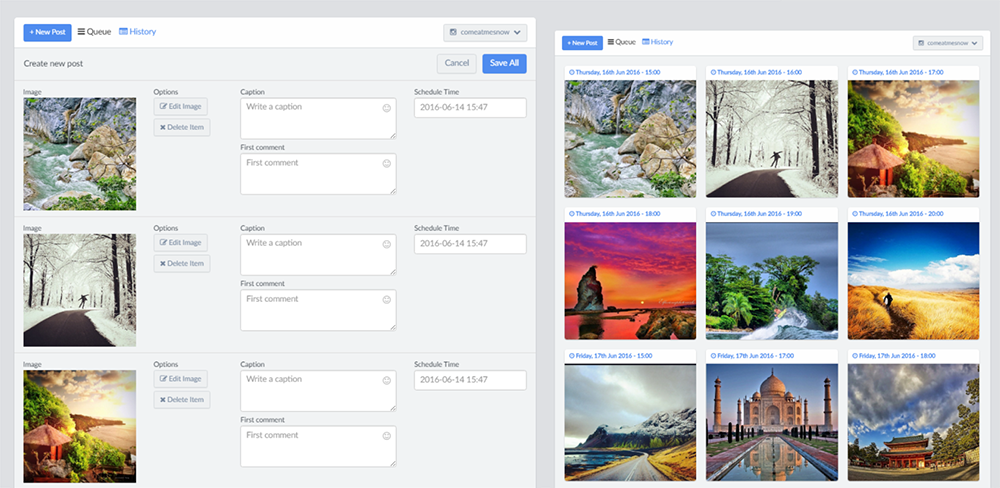
Task: Click date label Thursday, 16th Jun 2016 - 19:00
Action: pos(756,214)
